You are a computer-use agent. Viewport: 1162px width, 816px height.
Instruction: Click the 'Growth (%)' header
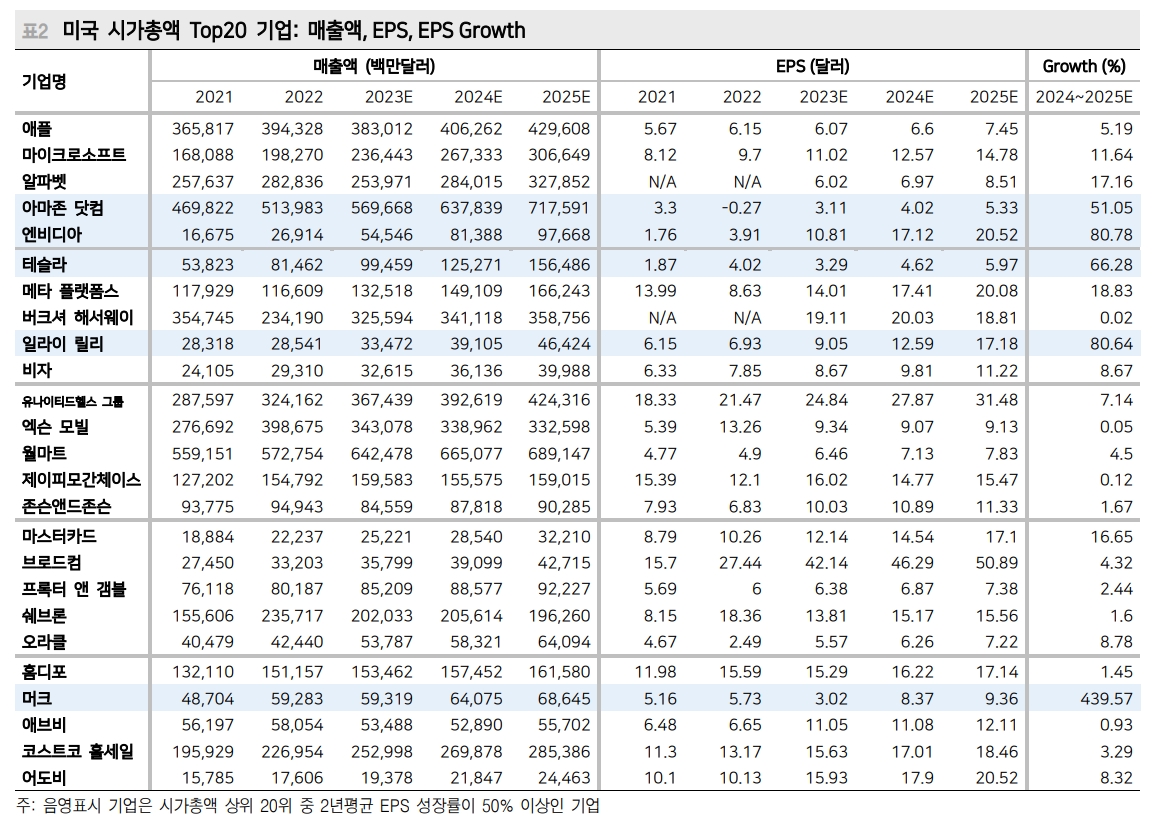tap(1083, 66)
